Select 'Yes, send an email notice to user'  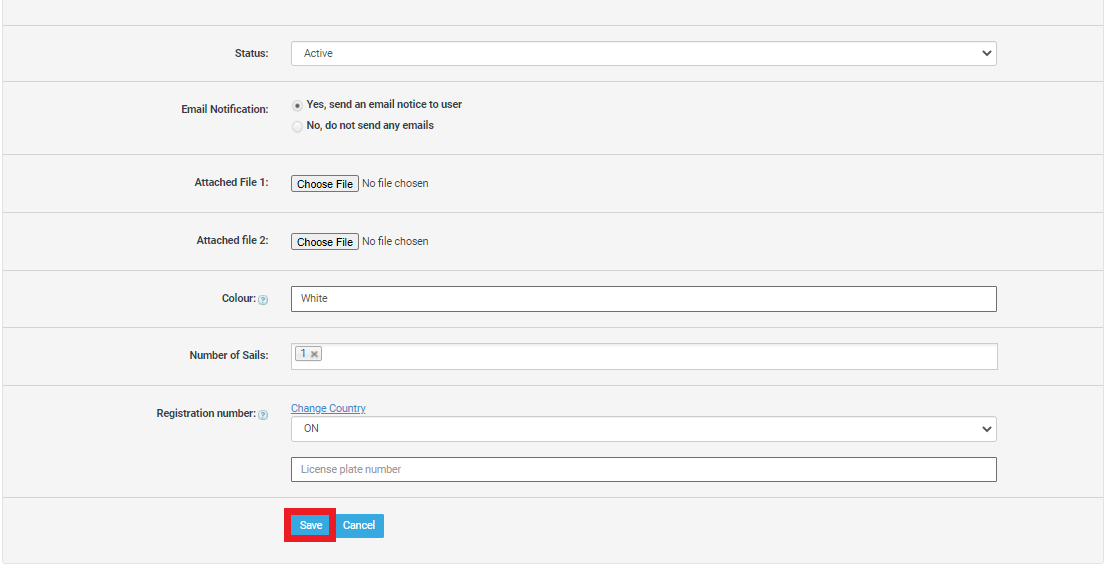297,105
